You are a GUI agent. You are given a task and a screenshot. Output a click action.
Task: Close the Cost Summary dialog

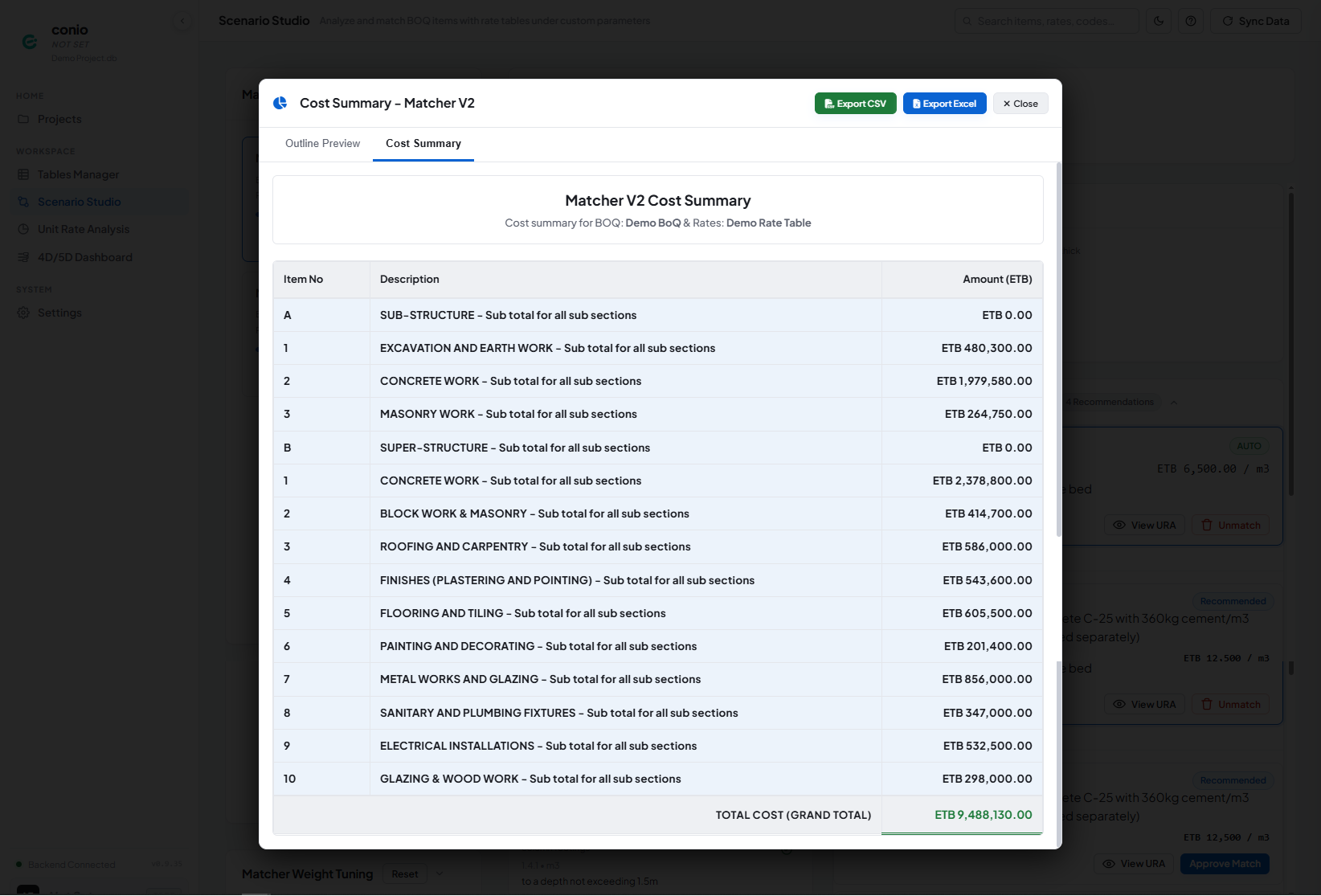1020,104
